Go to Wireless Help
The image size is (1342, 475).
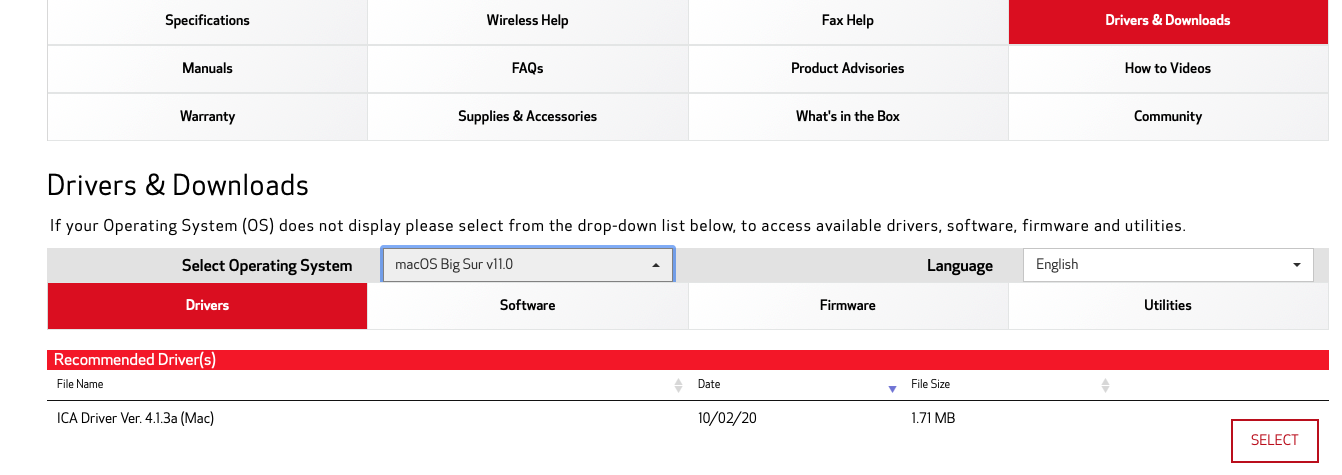click(x=527, y=20)
